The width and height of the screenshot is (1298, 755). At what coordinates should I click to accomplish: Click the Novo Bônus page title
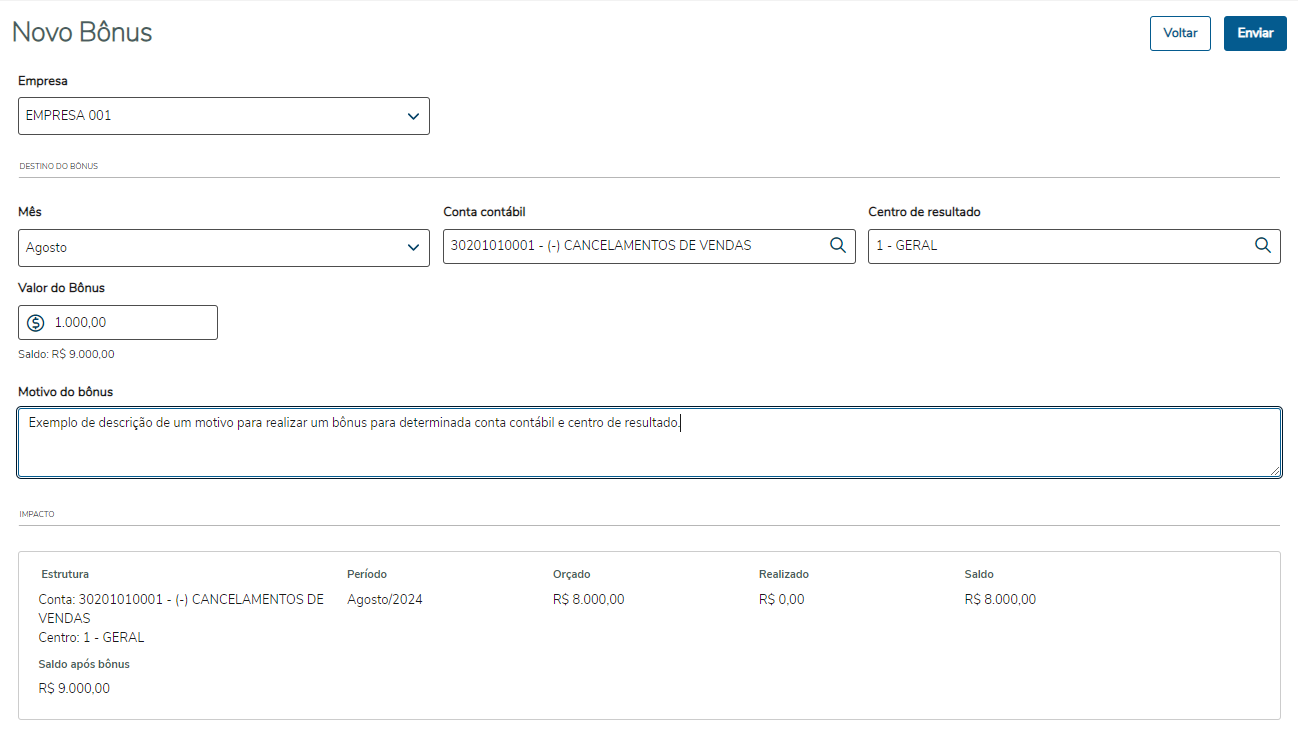(82, 32)
